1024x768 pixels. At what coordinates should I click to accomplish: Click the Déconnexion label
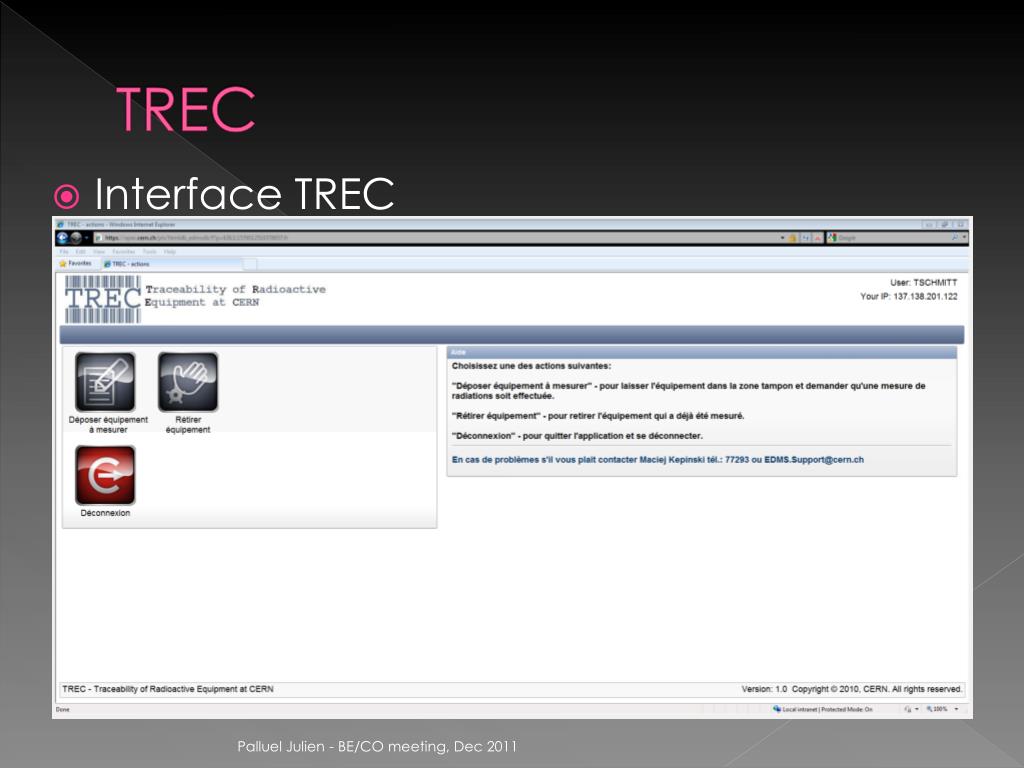105,513
